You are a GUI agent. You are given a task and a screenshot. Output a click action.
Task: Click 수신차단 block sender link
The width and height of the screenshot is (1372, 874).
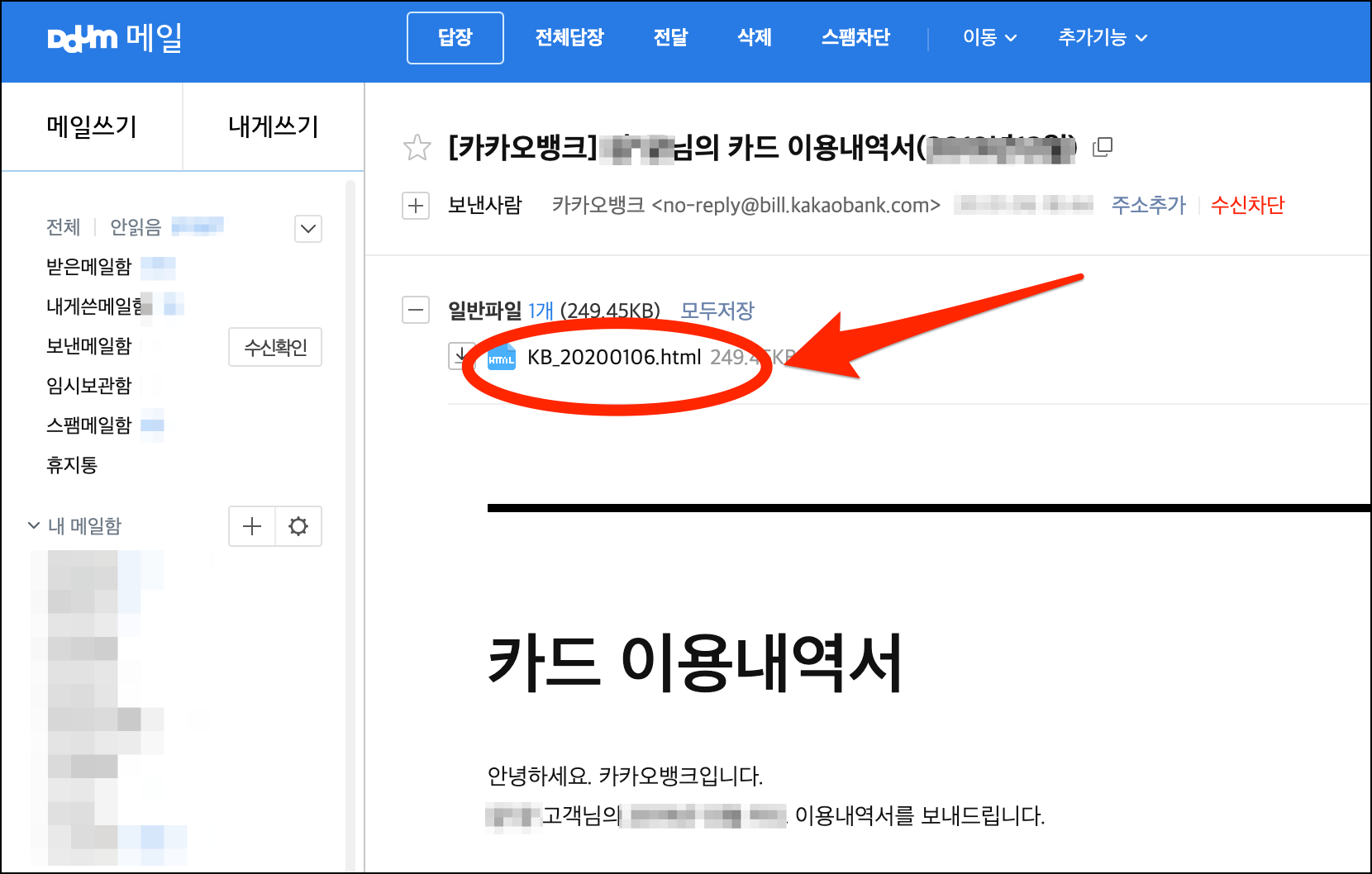[x=1248, y=205]
